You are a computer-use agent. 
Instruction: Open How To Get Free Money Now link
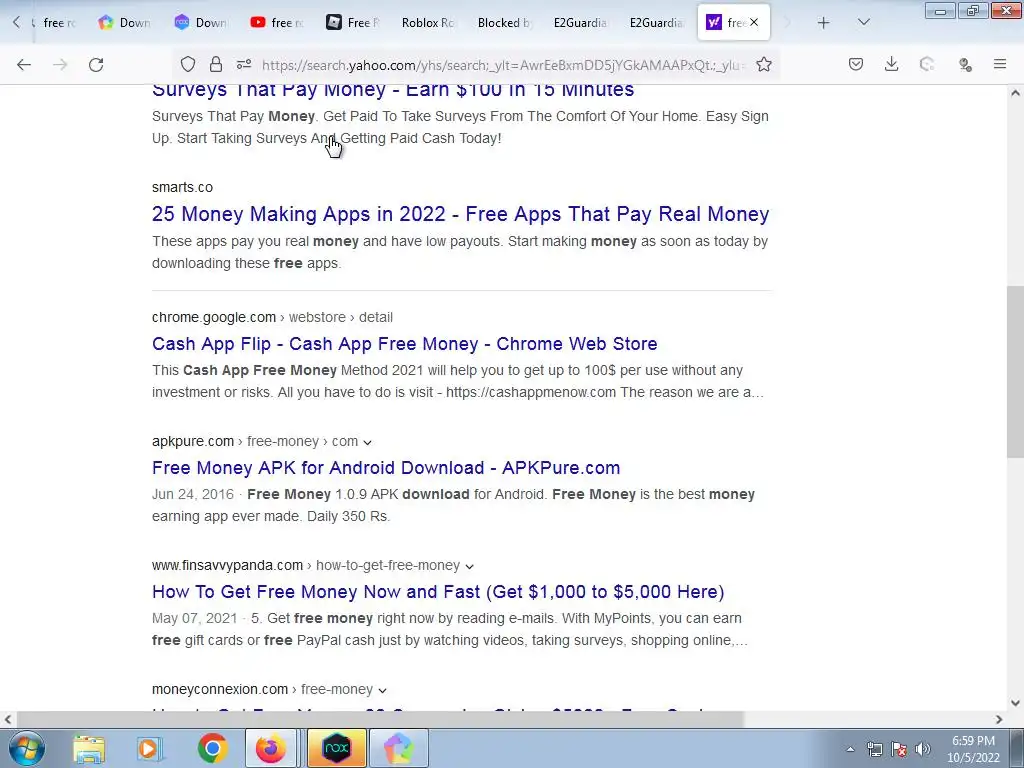438,592
